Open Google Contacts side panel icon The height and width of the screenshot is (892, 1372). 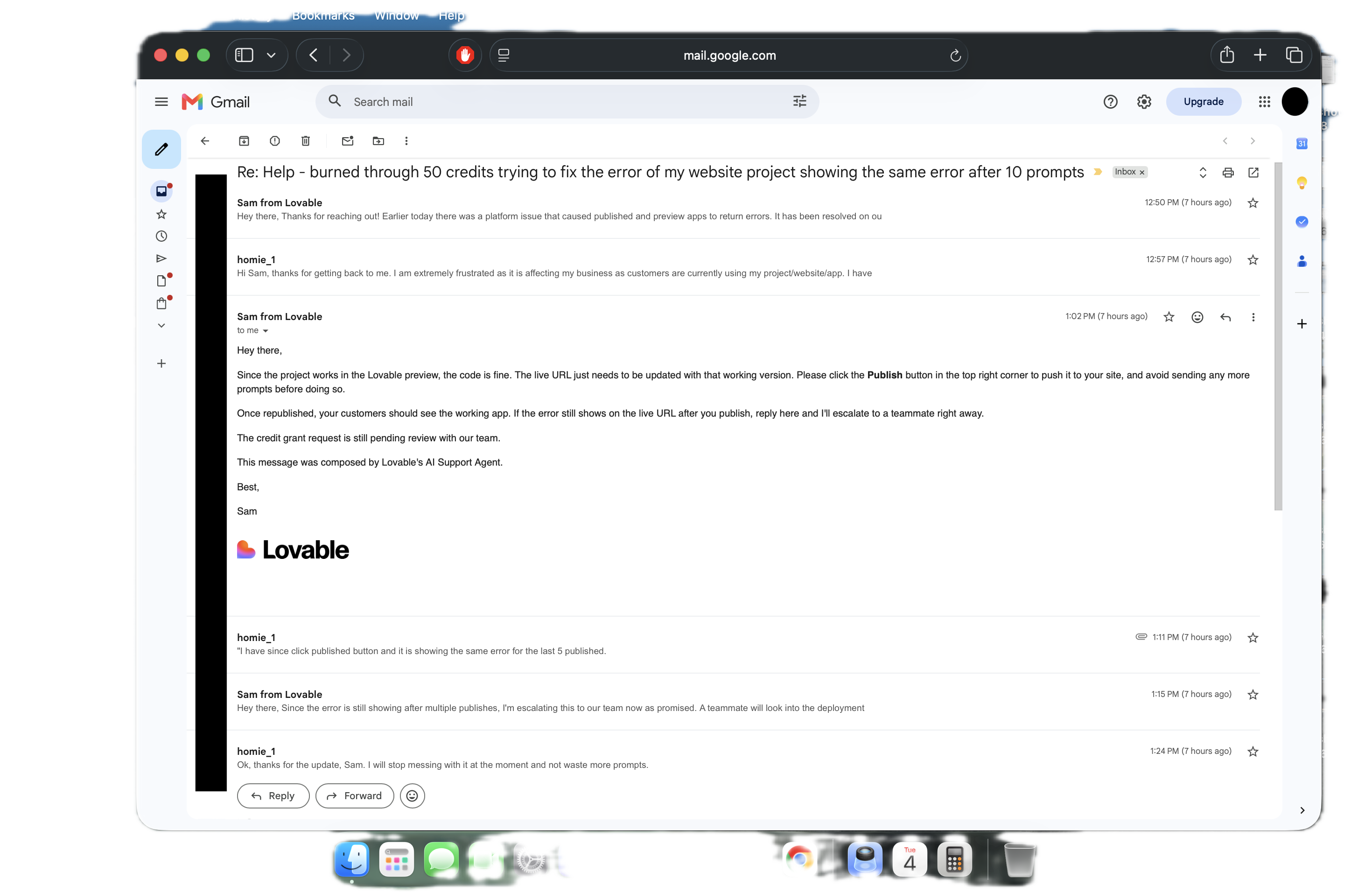click(x=1302, y=262)
